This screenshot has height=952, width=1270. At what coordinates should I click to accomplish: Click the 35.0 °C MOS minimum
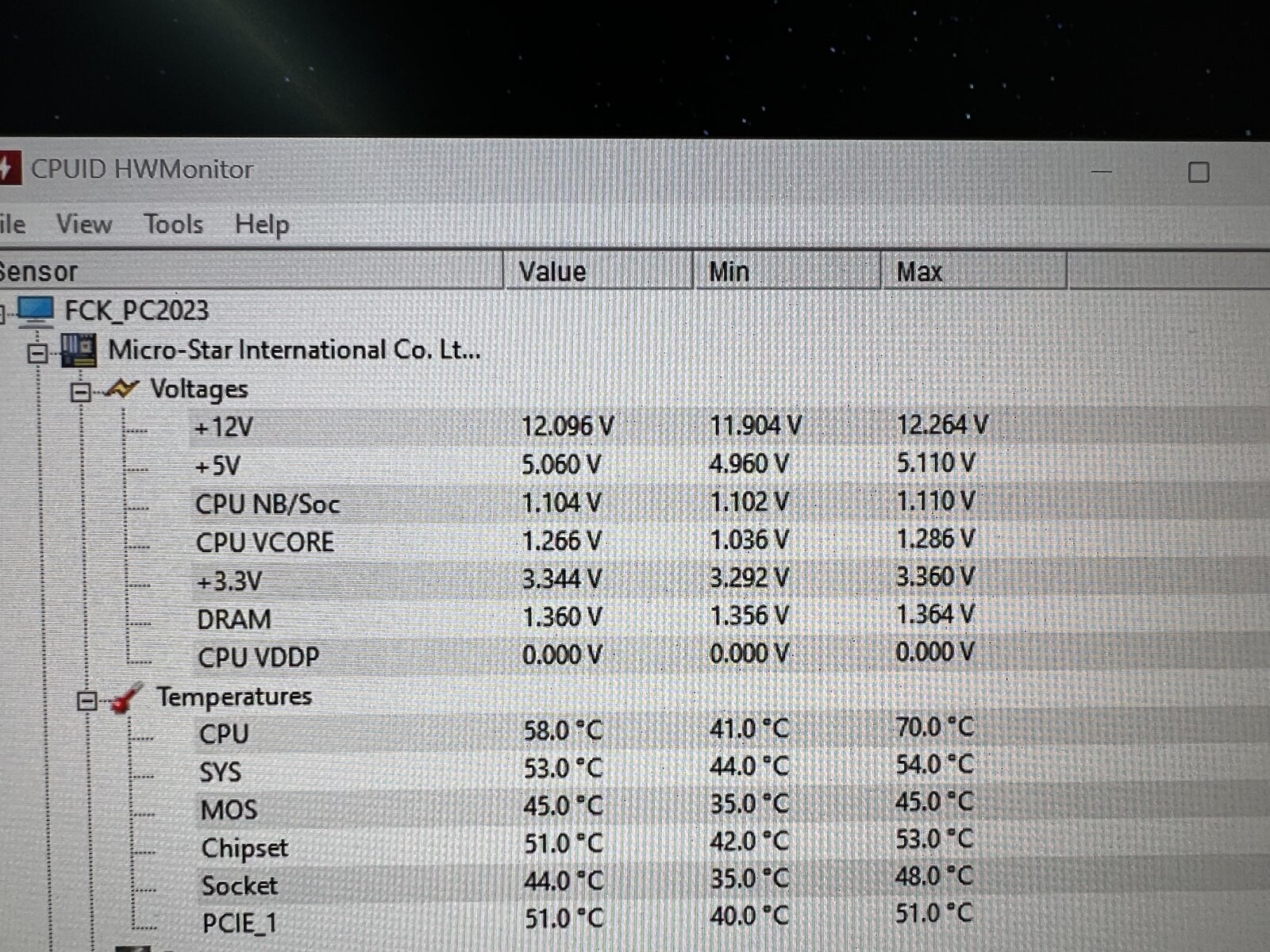[x=750, y=804]
